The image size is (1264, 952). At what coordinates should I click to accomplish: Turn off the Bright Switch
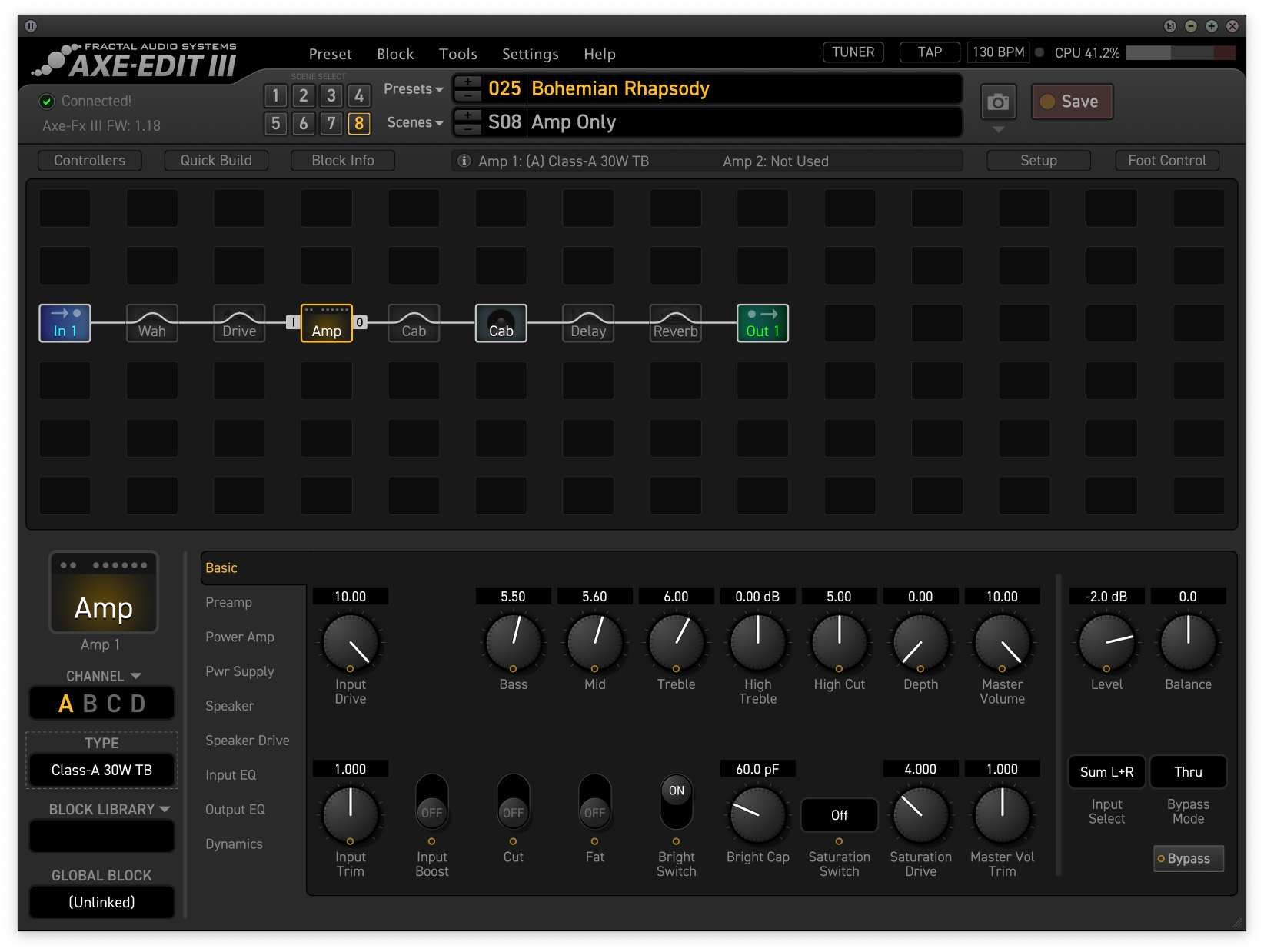[676, 801]
